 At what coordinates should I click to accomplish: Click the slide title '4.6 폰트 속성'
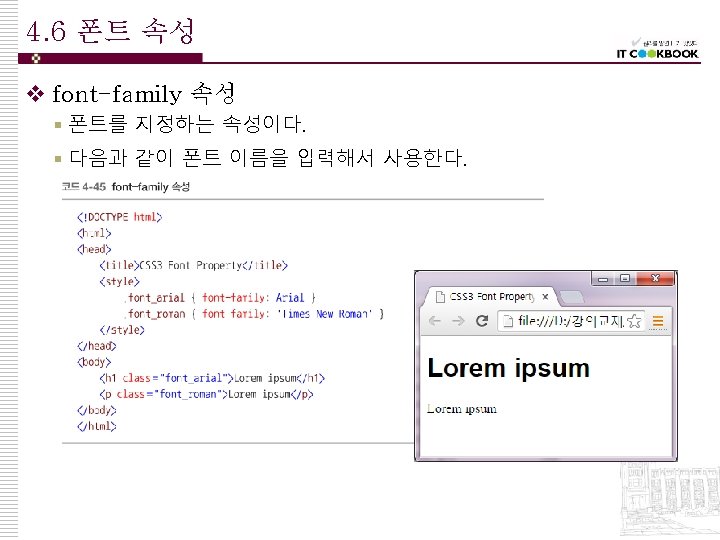click(x=110, y=31)
